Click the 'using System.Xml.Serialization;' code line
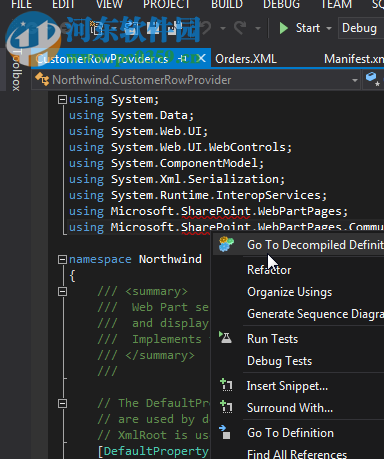This screenshot has height=459, width=384. click(x=177, y=179)
